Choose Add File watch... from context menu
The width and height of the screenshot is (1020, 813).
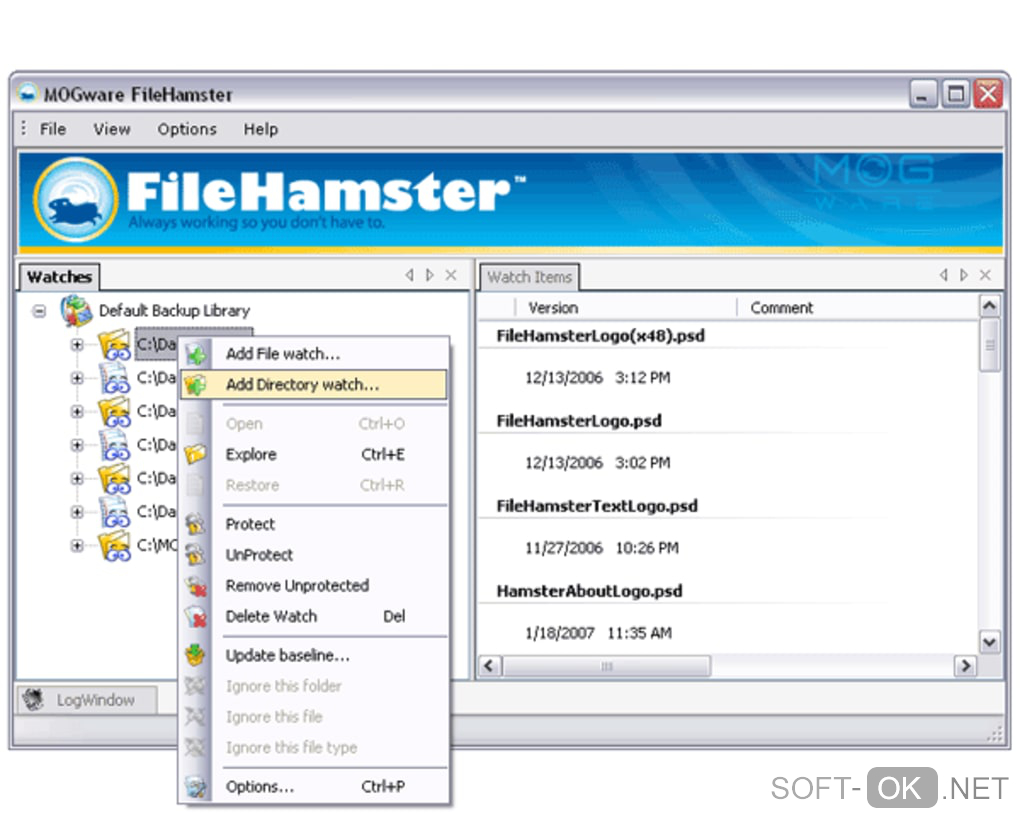pos(314,354)
